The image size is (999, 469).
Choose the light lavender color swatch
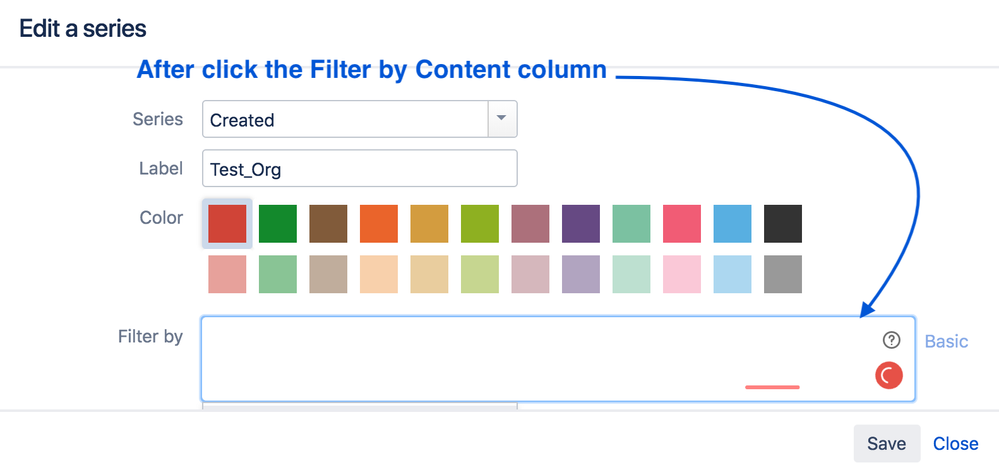pos(581,274)
